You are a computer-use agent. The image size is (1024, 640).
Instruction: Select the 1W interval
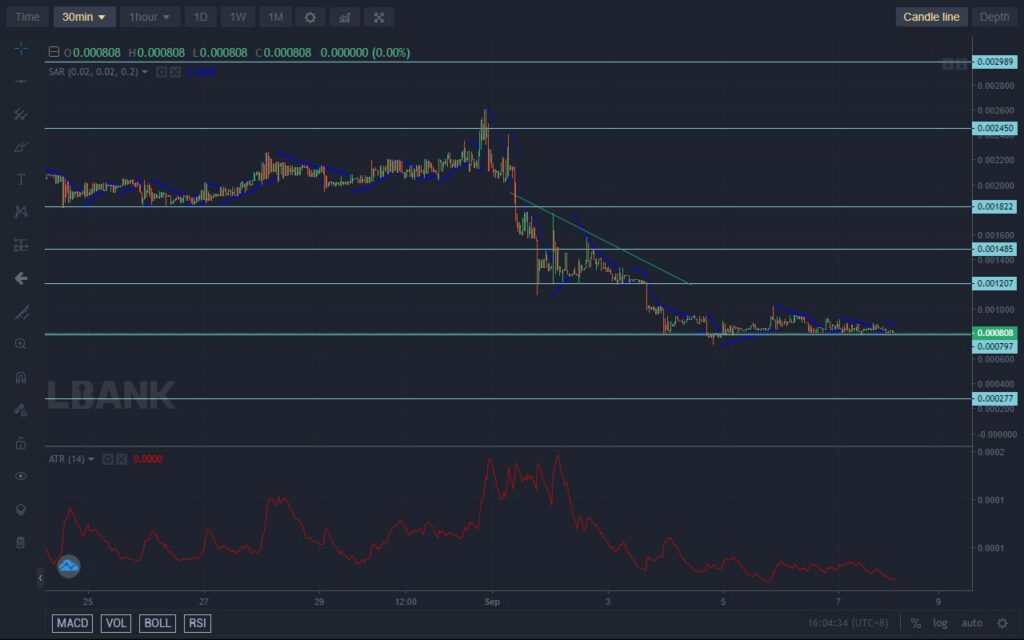[238, 17]
